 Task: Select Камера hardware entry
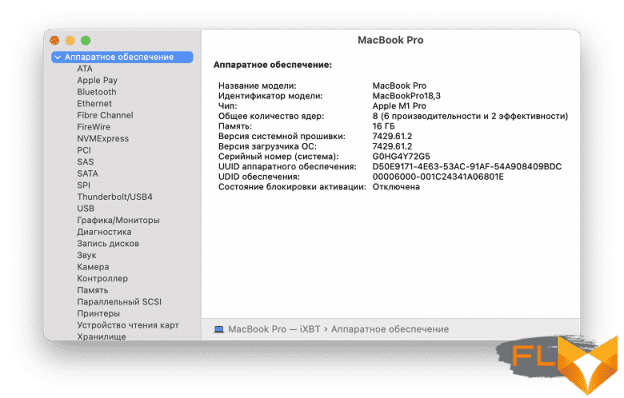click(x=93, y=267)
